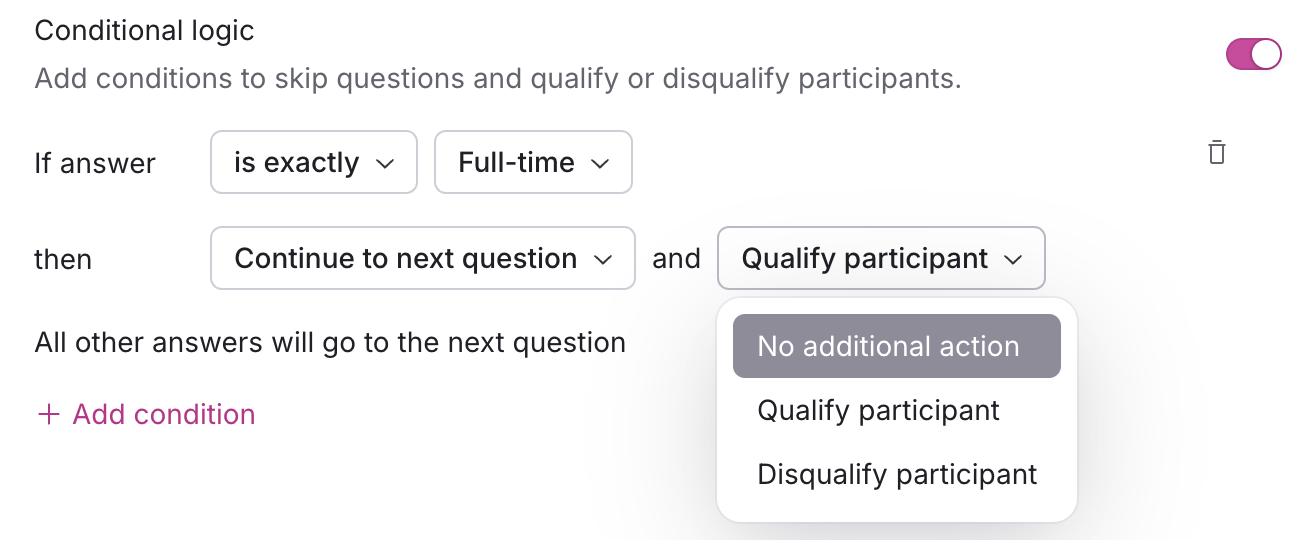
Task: Click the plus icon beside Add condition
Action: (x=48, y=414)
